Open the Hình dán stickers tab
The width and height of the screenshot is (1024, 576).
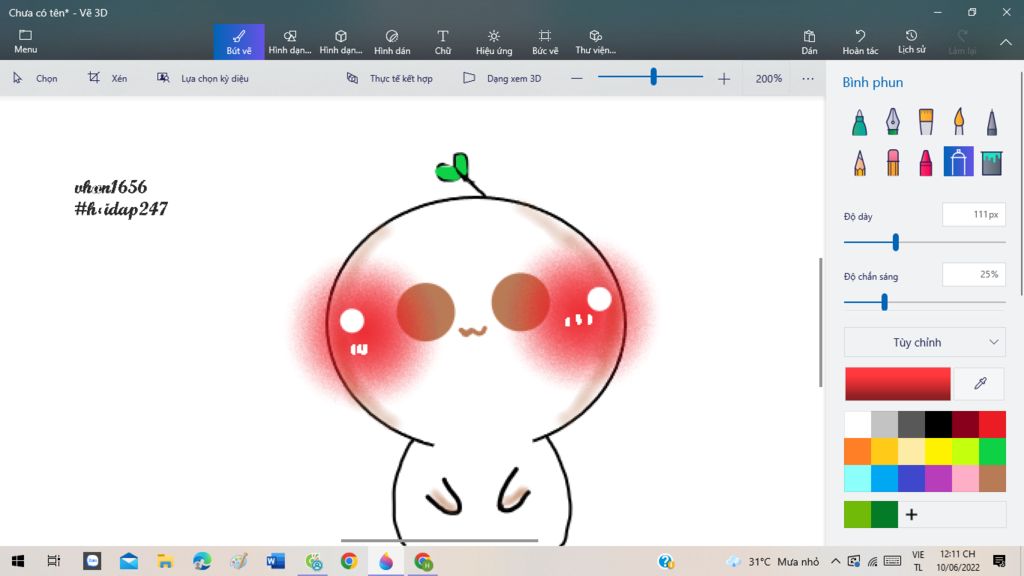[392, 42]
